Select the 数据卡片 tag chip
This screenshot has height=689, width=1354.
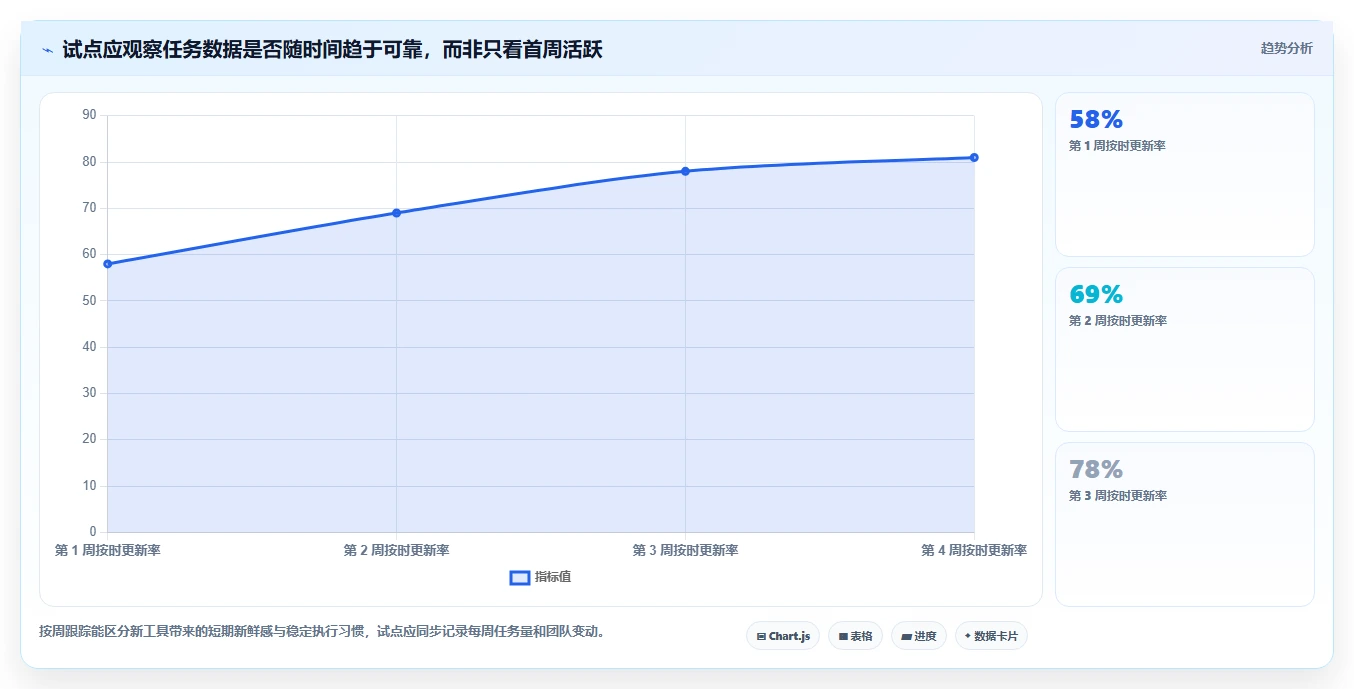[x=991, y=636]
